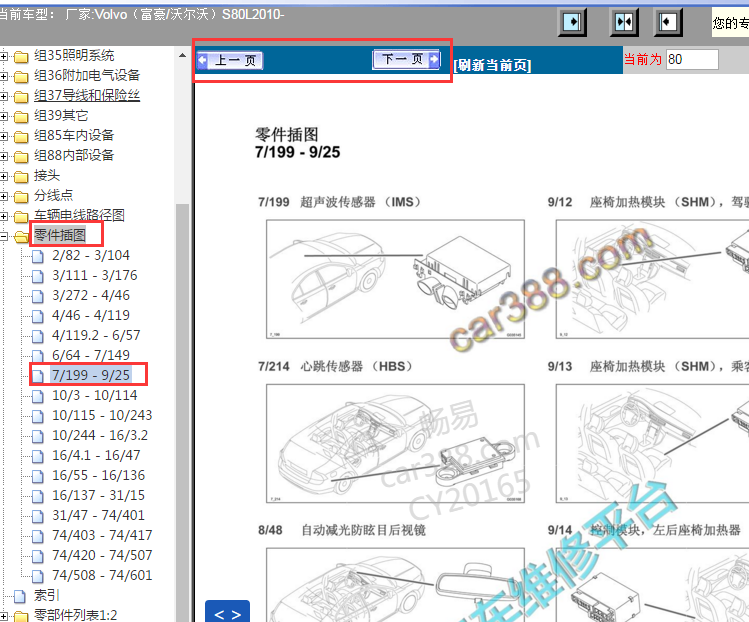
Task: Click page icon beside 10/115 - 10/243
Action: [38, 417]
